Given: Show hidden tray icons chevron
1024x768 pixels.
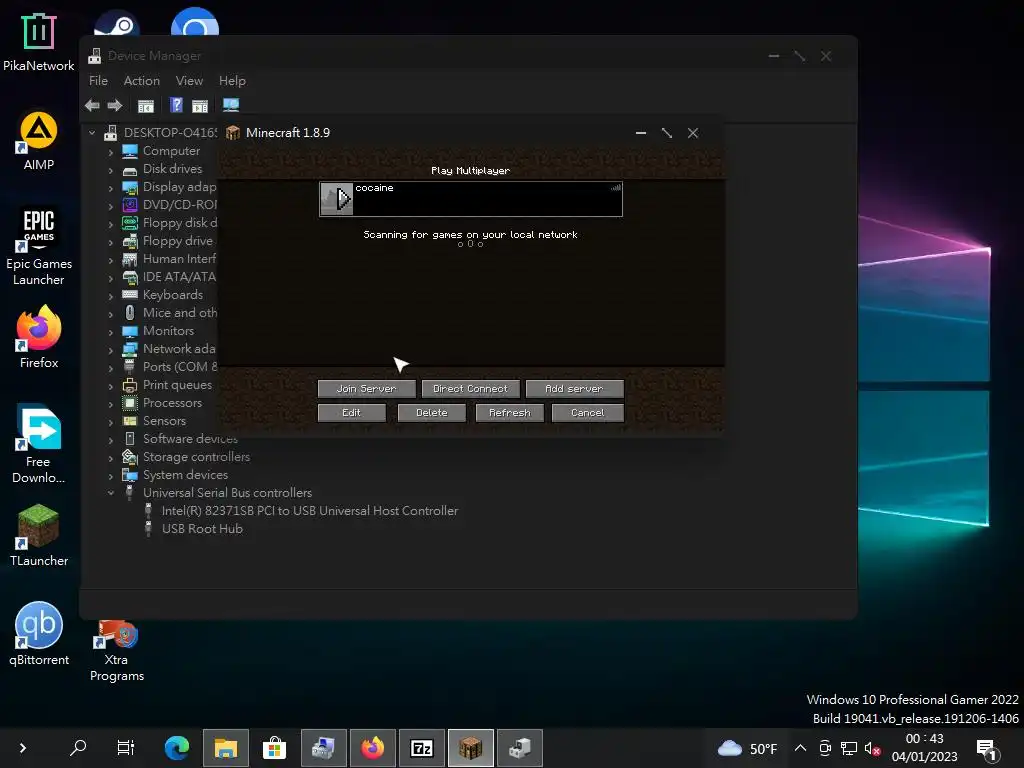Looking at the screenshot, I should click(800, 748).
